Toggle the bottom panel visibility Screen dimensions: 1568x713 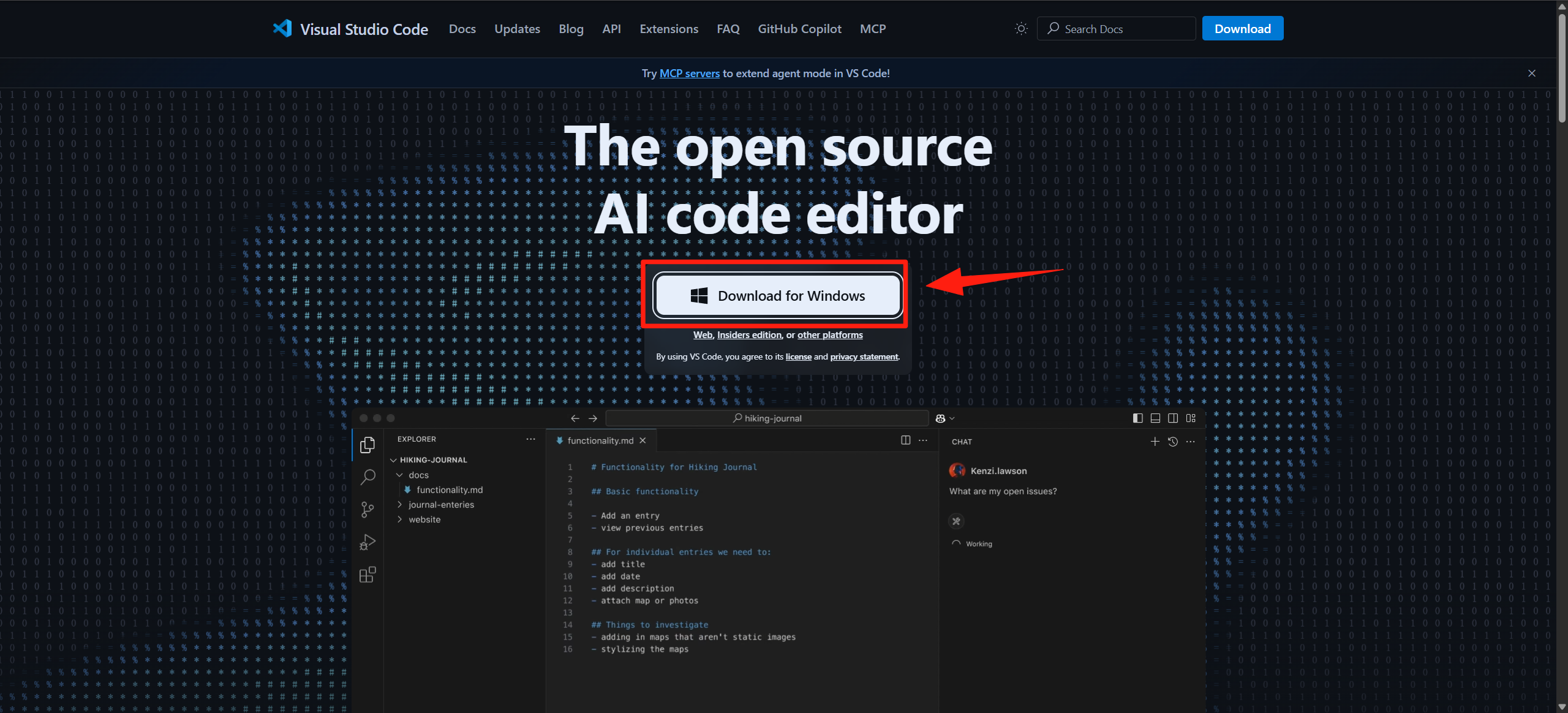click(x=1155, y=418)
